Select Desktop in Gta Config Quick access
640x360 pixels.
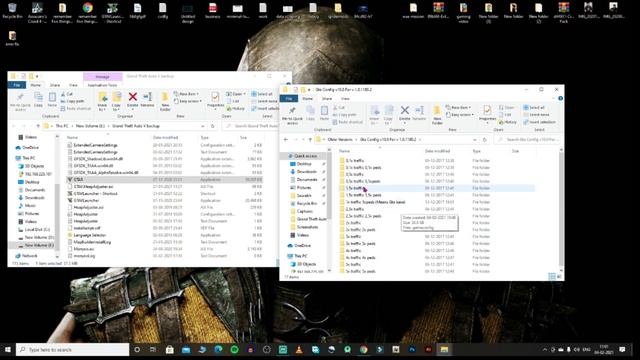[x=304, y=164]
